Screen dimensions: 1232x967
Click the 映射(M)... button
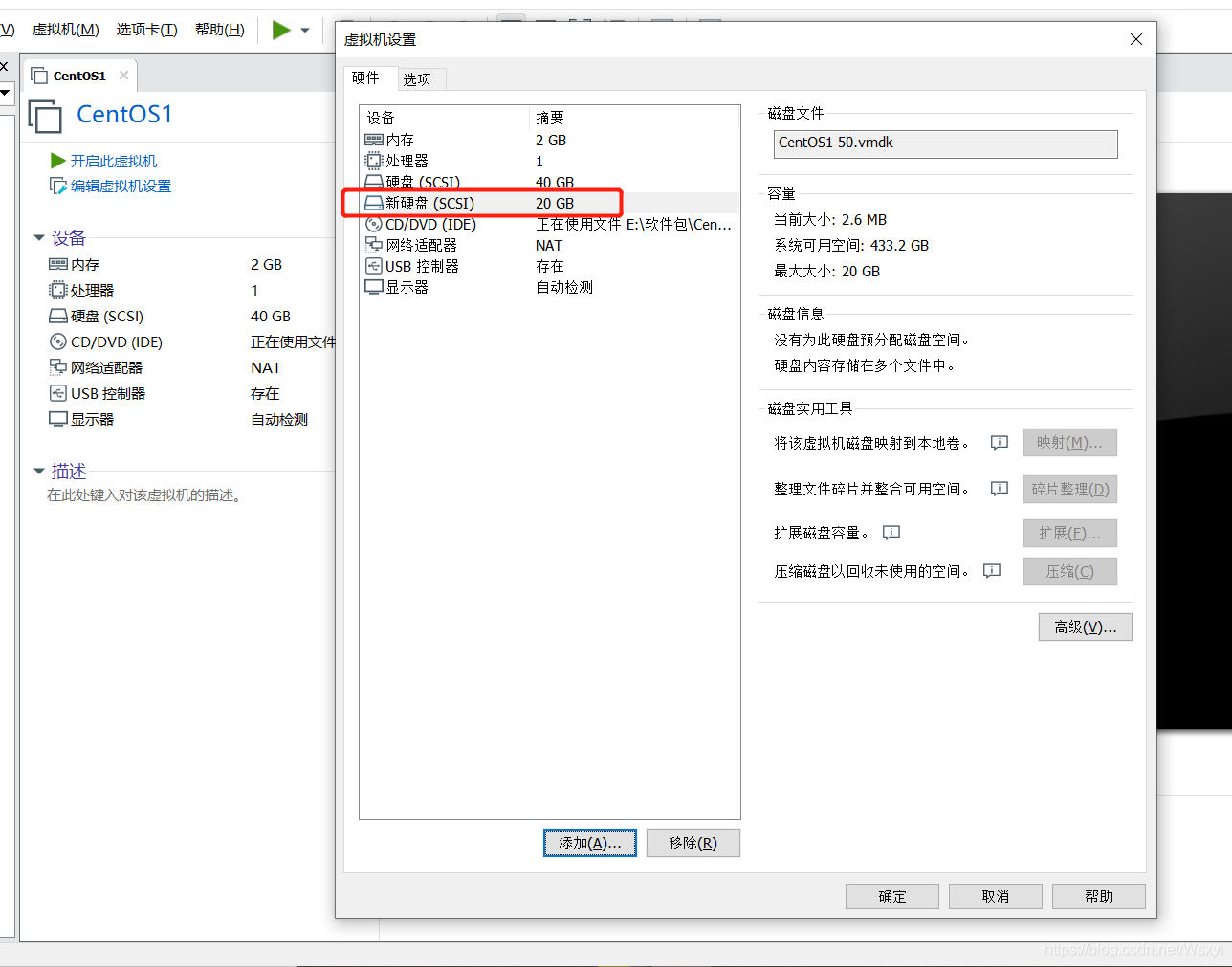click(1069, 443)
